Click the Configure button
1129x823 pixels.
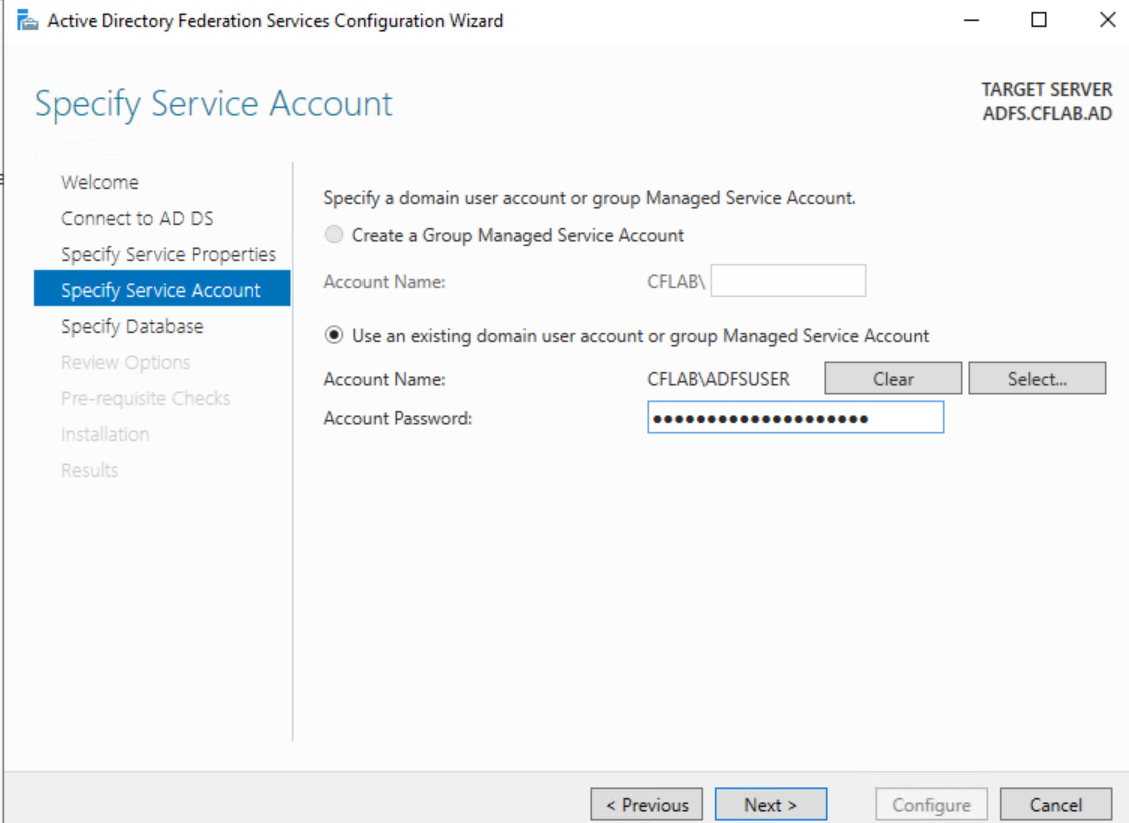931,805
